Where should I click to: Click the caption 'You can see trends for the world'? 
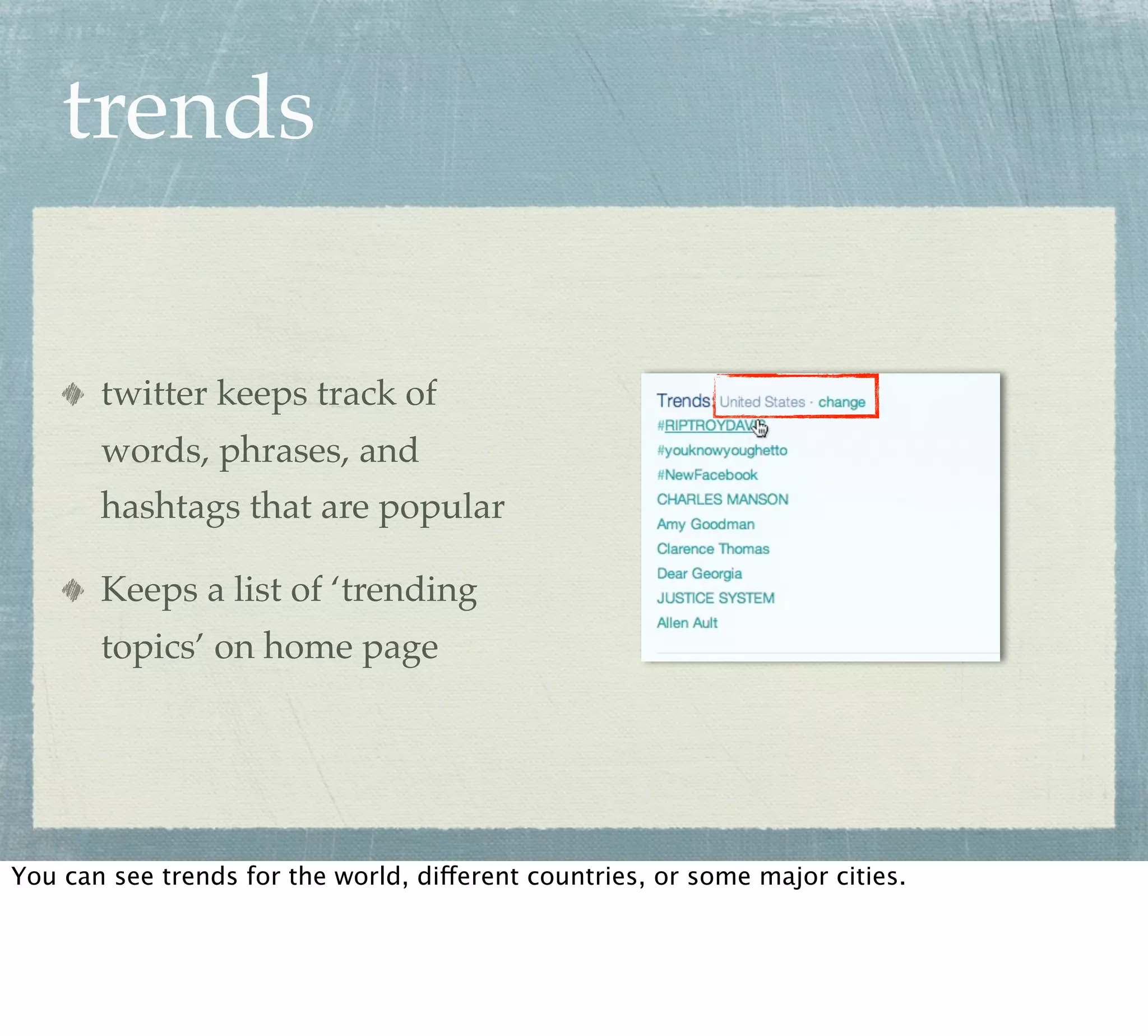point(458,877)
